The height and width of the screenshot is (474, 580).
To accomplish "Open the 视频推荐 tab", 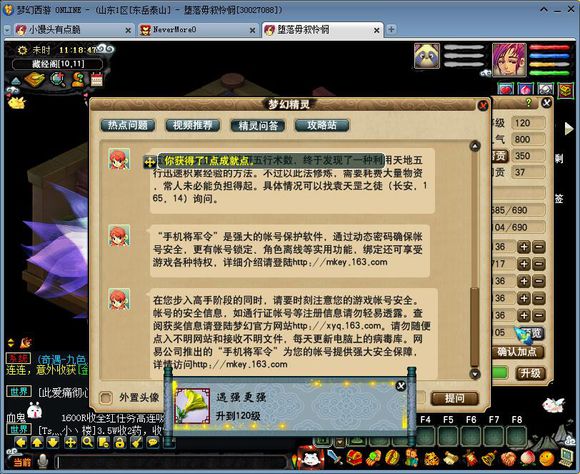I will 193,125.
